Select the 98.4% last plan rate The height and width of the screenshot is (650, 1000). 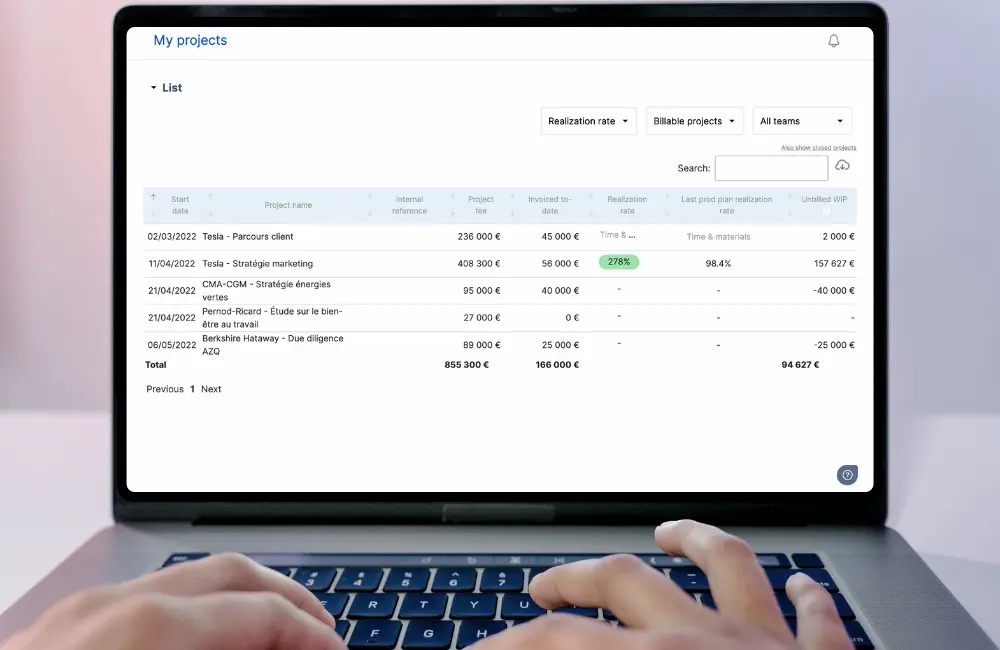click(x=718, y=263)
